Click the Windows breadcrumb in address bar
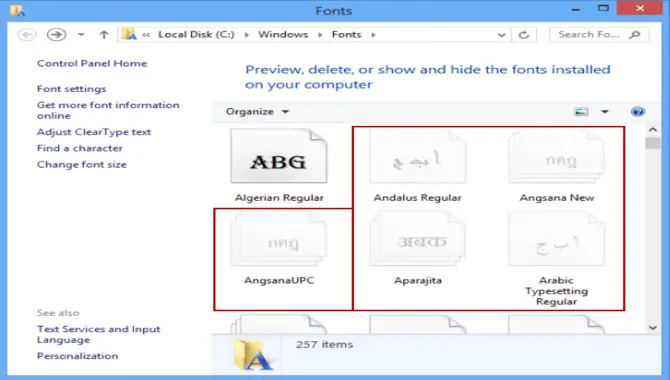Image resolution: width=670 pixels, height=380 pixels. (x=283, y=35)
